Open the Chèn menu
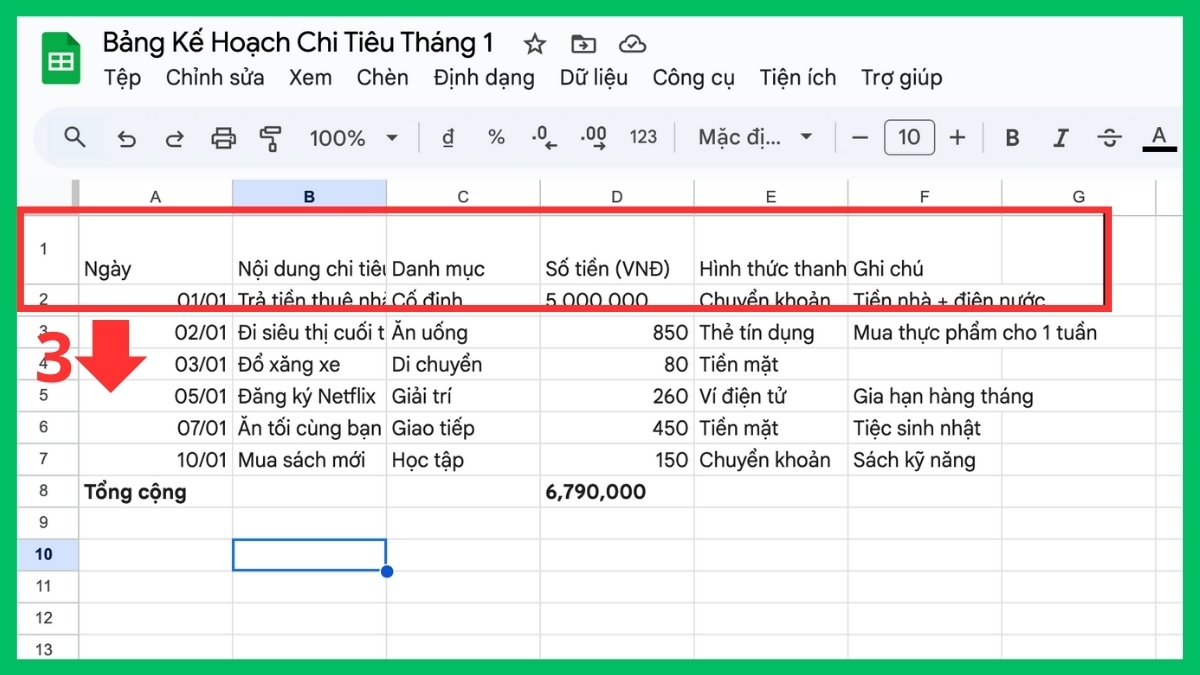Screen dimensions: 1200x675 coord(382,77)
